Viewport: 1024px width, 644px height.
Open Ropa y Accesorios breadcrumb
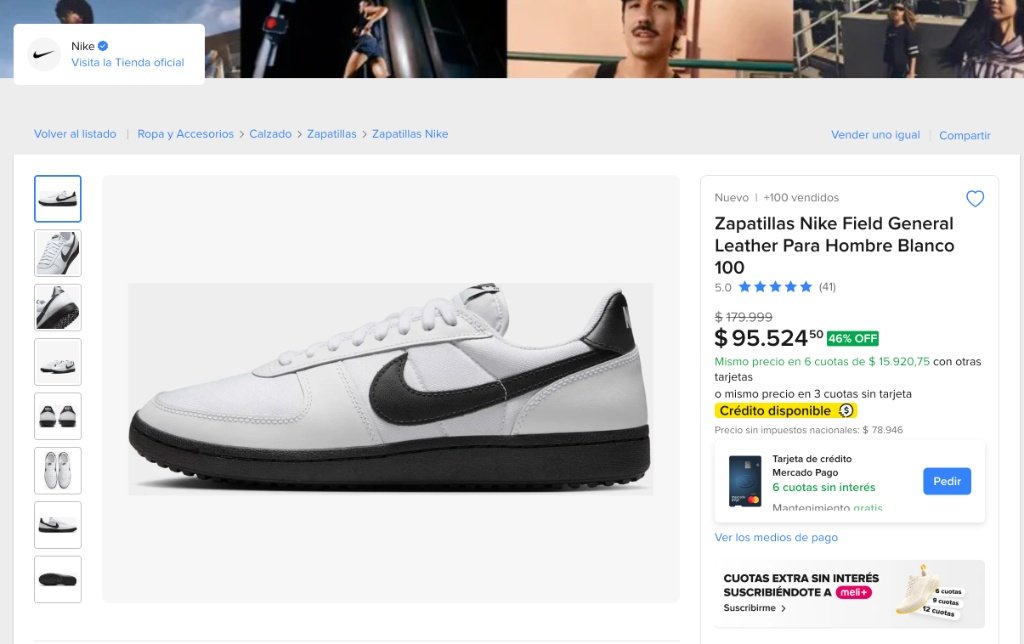click(x=185, y=134)
